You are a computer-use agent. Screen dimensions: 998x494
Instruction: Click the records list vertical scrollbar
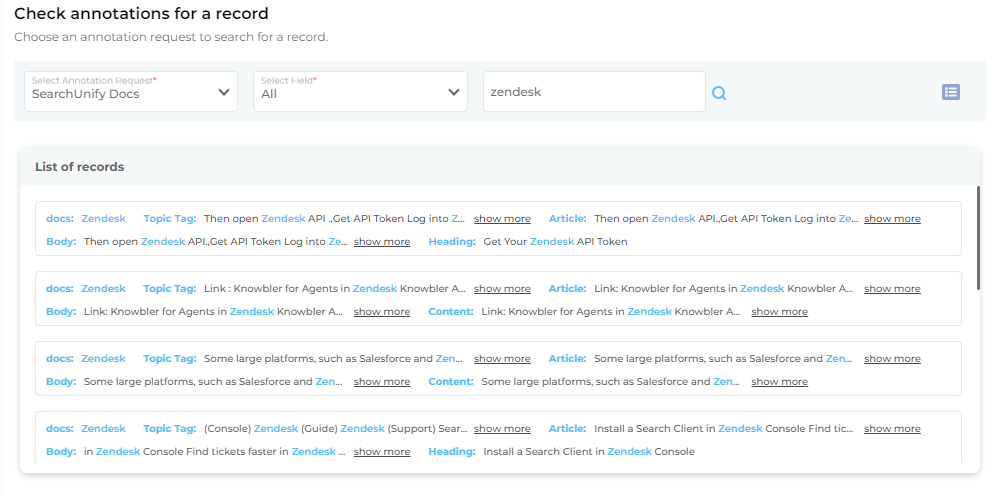point(978,239)
